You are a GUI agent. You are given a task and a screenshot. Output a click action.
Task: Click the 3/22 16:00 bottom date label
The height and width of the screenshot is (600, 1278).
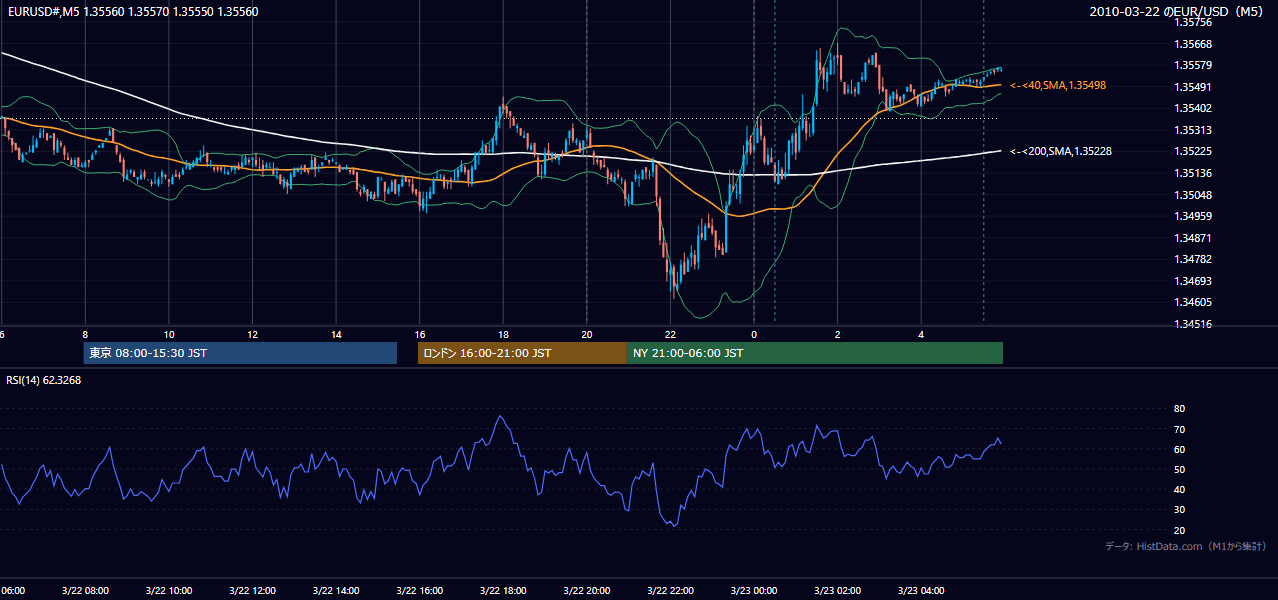(420, 591)
